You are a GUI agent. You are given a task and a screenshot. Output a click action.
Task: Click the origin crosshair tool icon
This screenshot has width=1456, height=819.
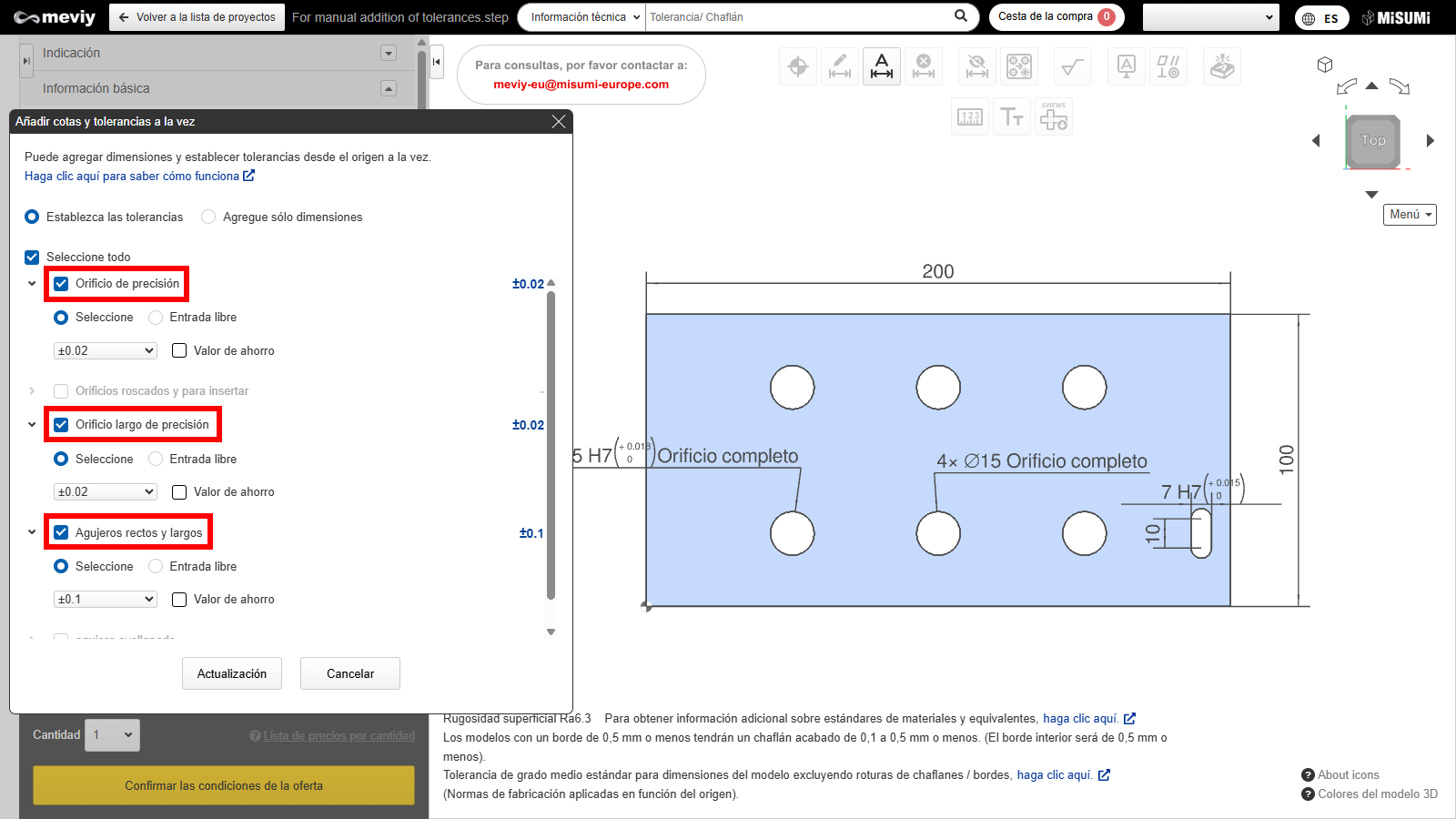(x=798, y=66)
